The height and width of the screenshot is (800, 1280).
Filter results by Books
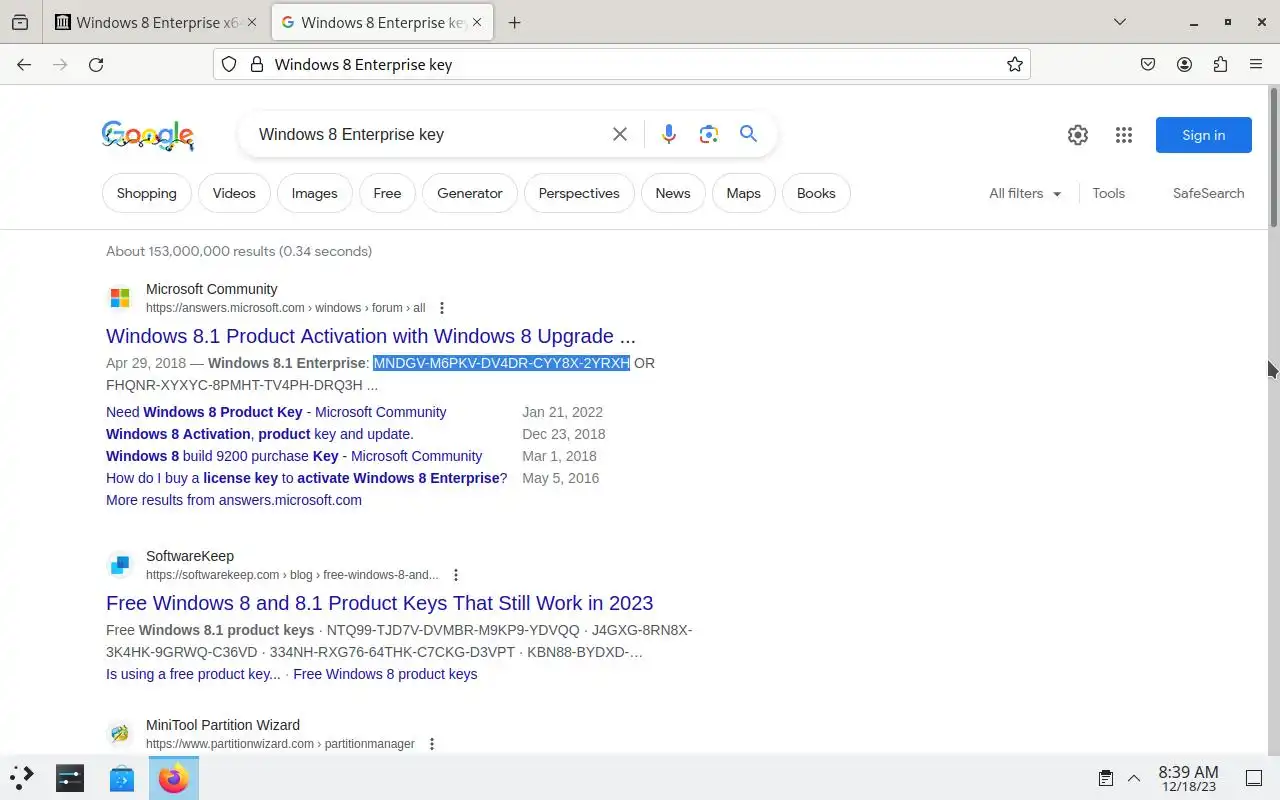816,193
